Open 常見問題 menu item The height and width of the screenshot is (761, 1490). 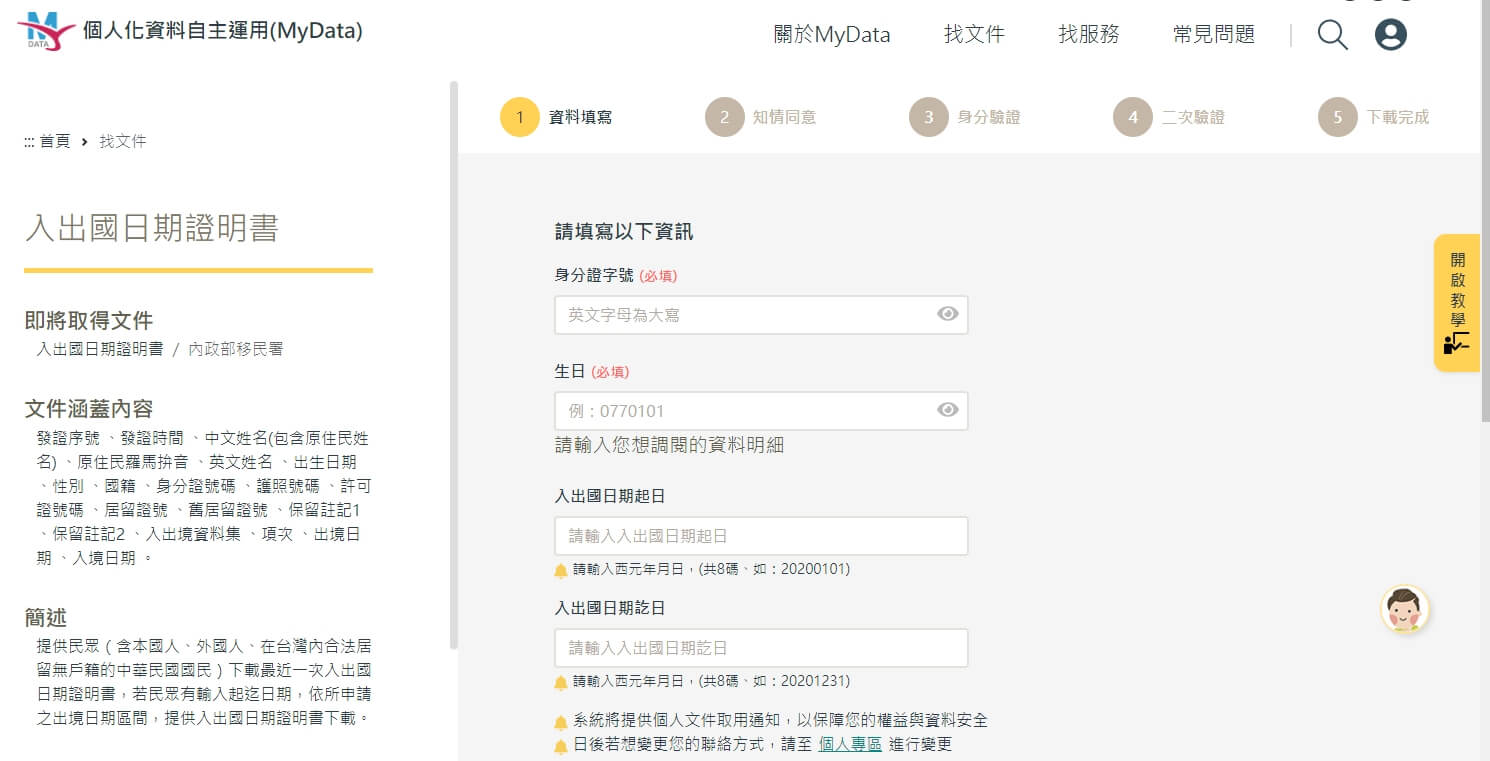[x=1213, y=35]
